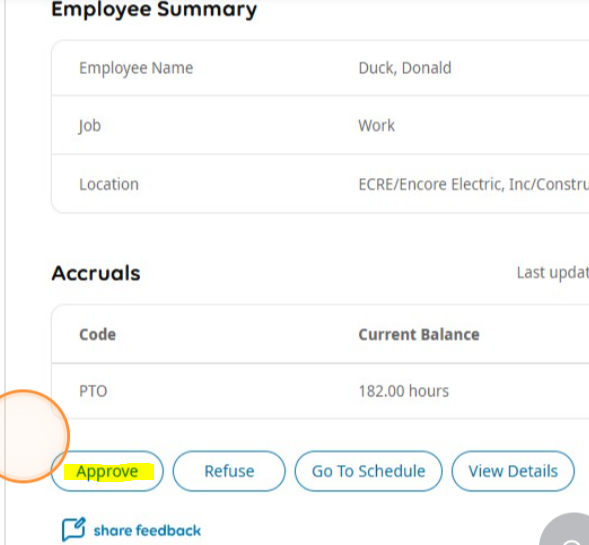Select the Location row label

click(x=109, y=184)
